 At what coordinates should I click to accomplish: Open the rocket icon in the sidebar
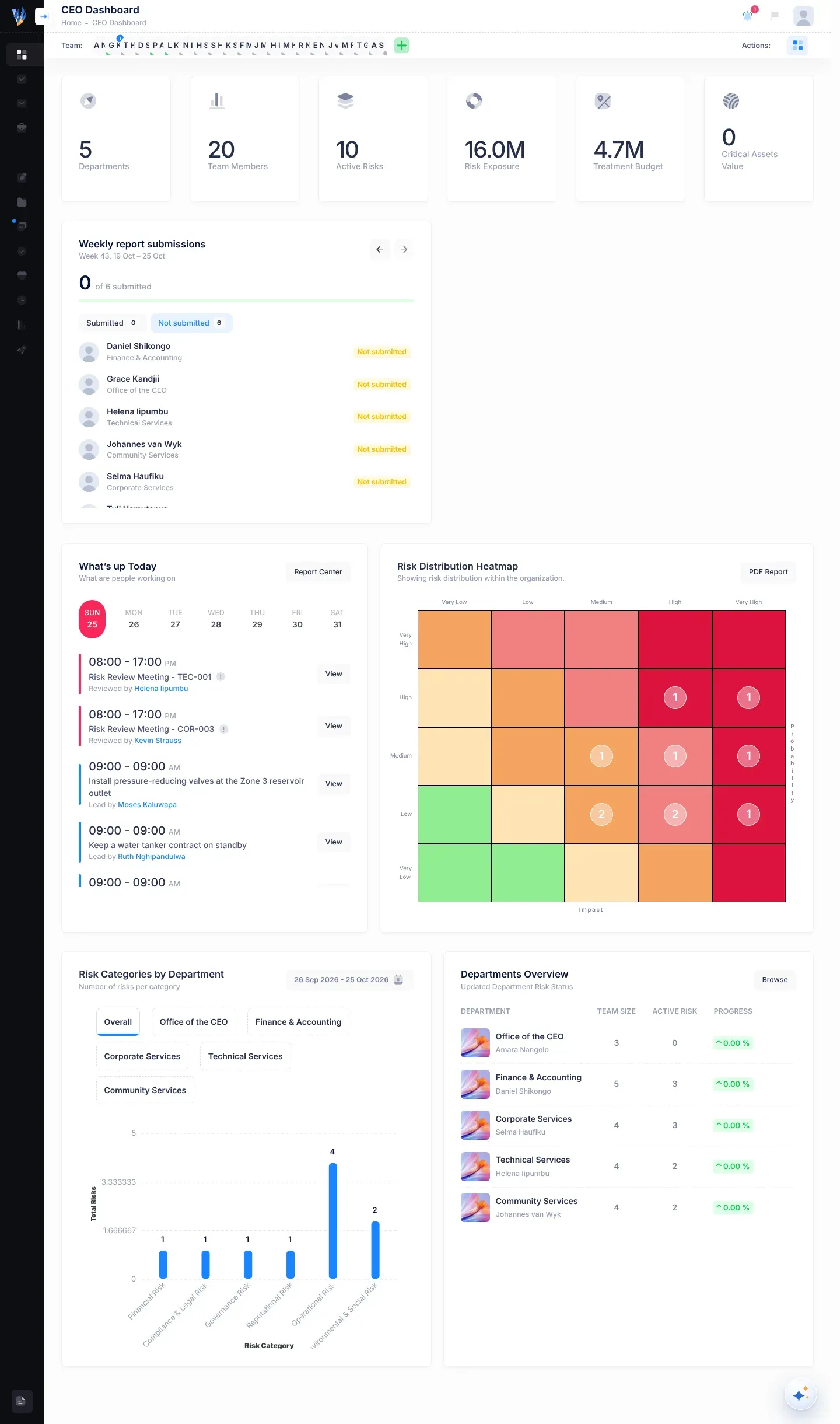22,350
